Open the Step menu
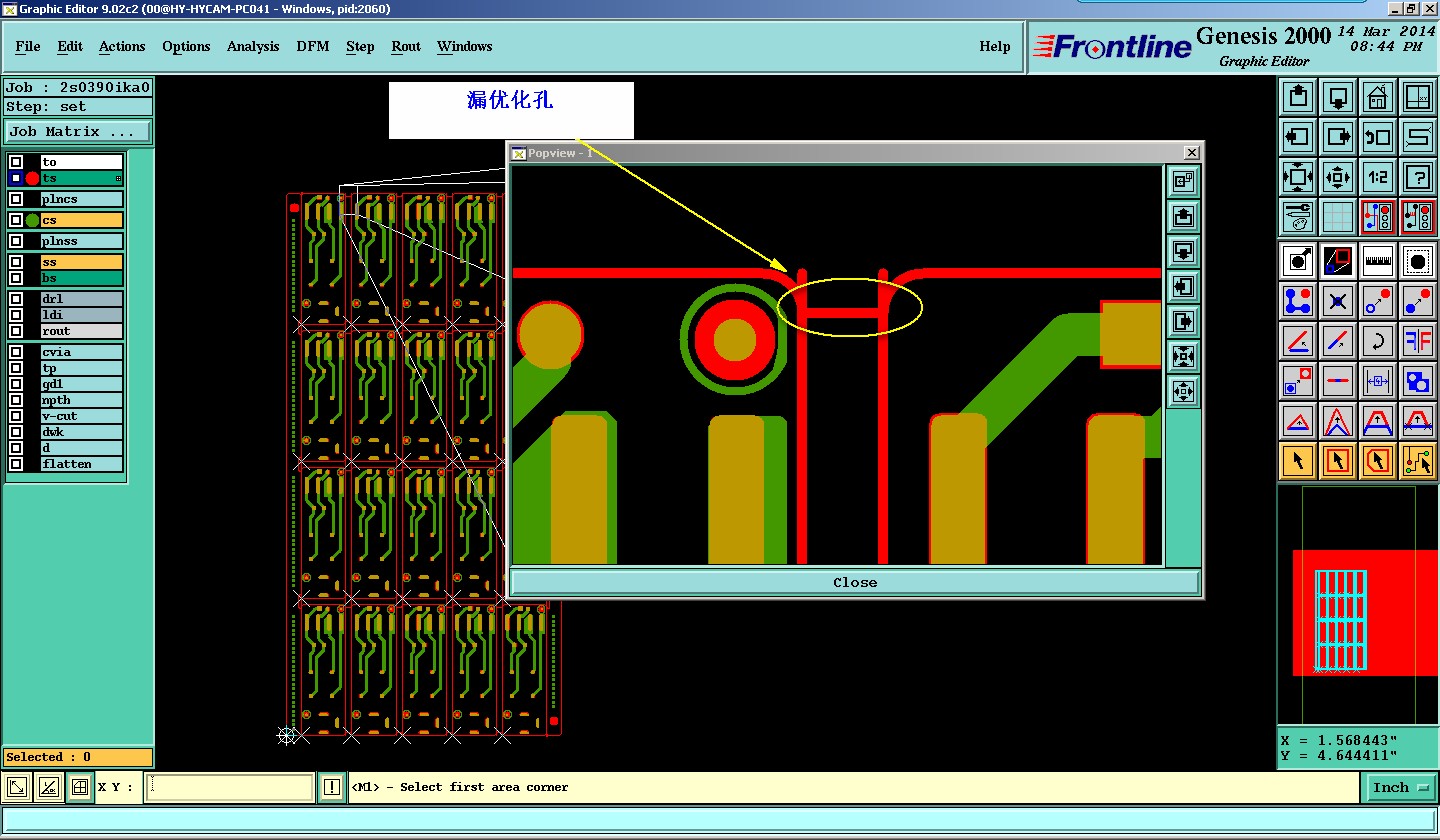This screenshot has width=1440, height=840. [x=360, y=46]
